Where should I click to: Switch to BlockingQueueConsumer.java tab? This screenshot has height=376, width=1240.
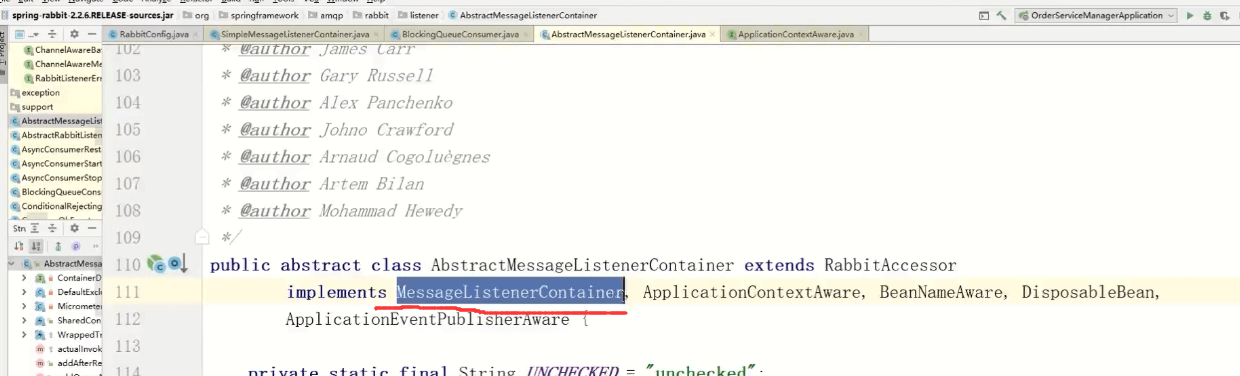[460, 34]
